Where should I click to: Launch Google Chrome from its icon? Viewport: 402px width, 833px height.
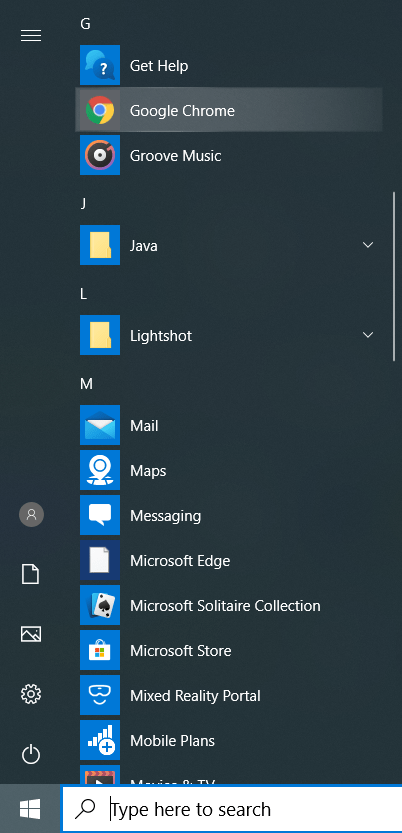click(x=100, y=110)
